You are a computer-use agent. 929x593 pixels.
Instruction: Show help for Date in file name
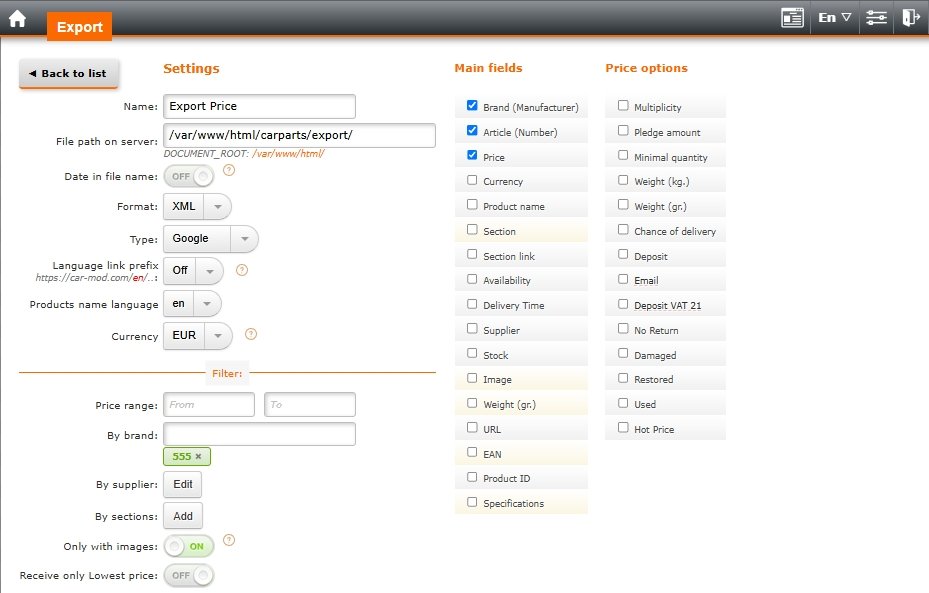pos(229,170)
